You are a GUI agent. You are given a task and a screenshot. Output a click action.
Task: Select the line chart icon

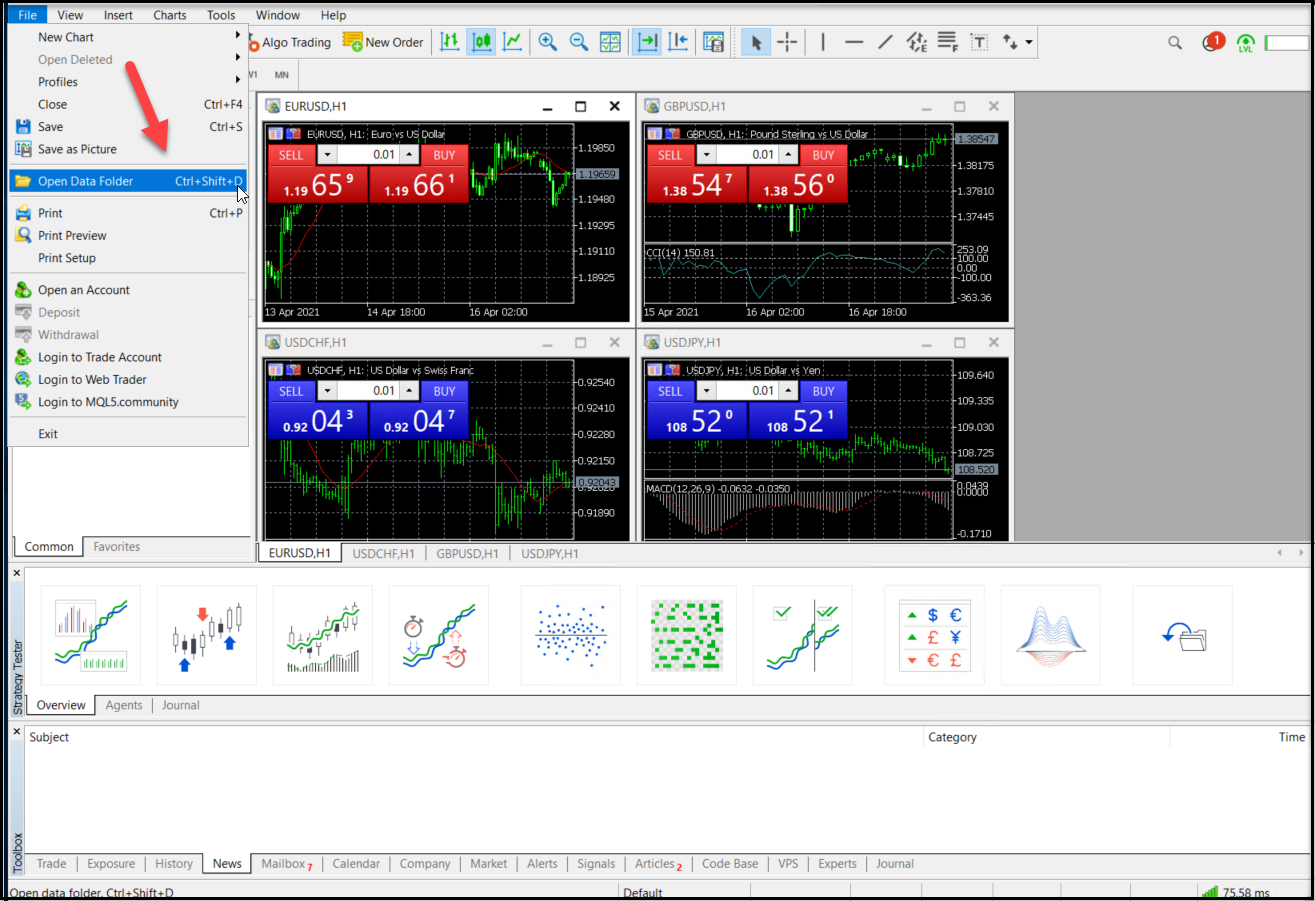[x=512, y=42]
